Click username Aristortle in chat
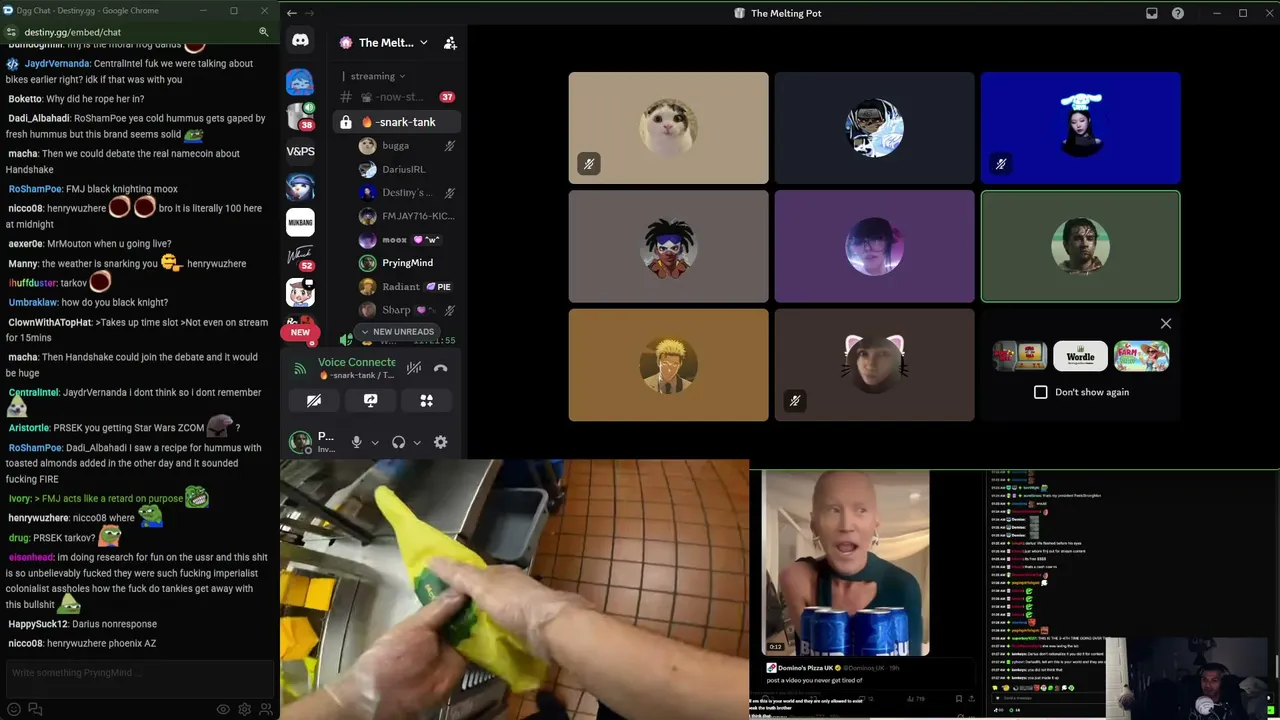The height and width of the screenshot is (720, 1280). [29, 428]
